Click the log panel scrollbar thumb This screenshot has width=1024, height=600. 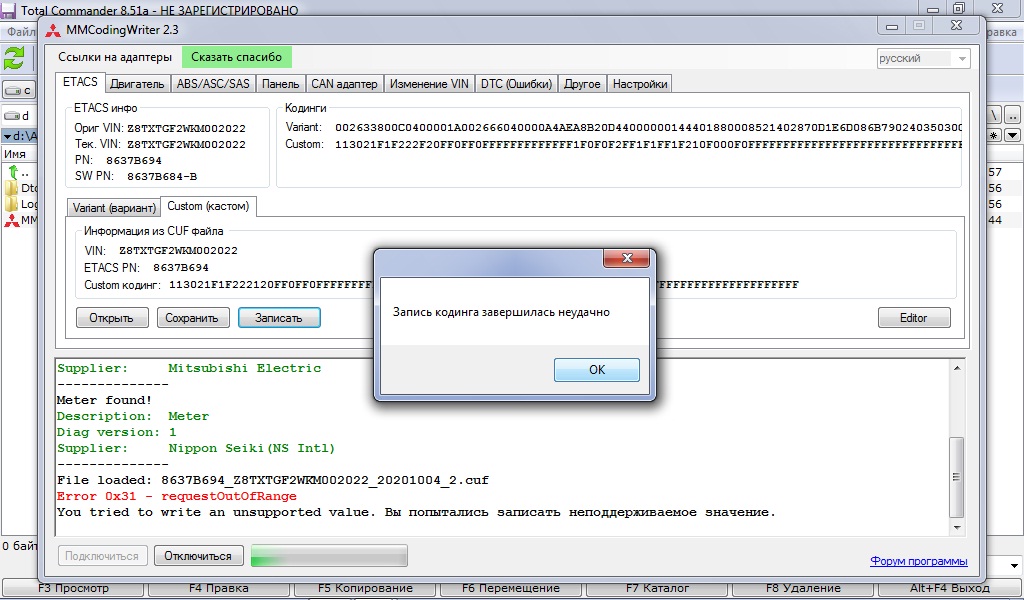957,477
